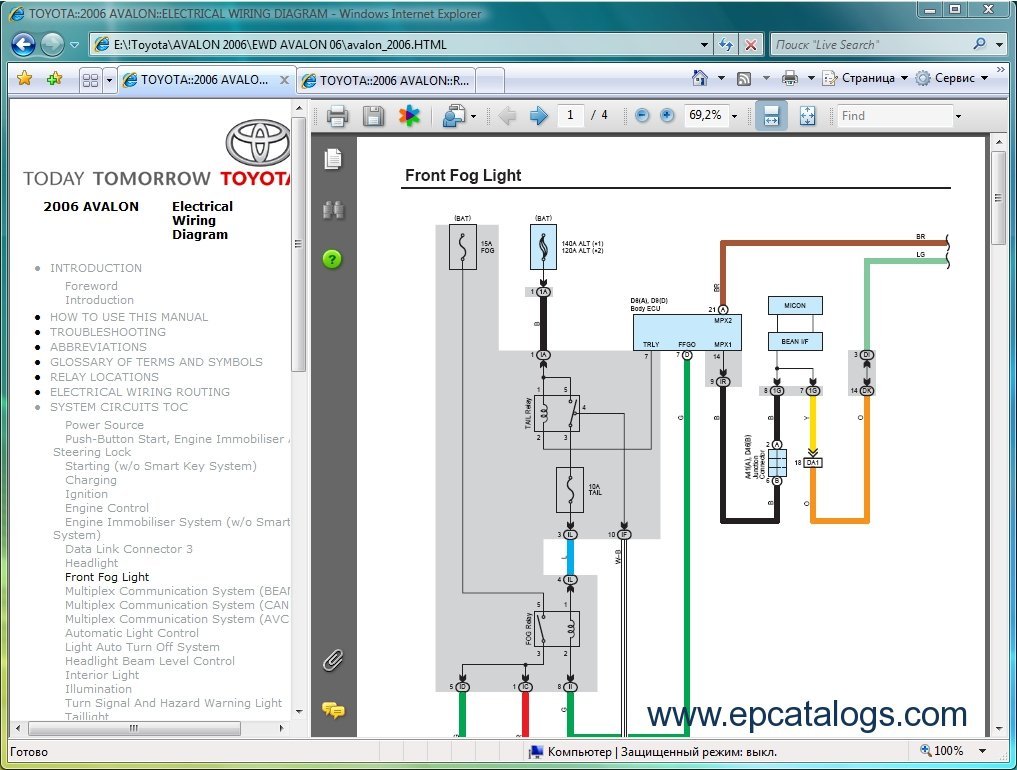The width and height of the screenshot is (1017, 770).
Task: Select Automatic Light Control entry
Action: [132, 632]
